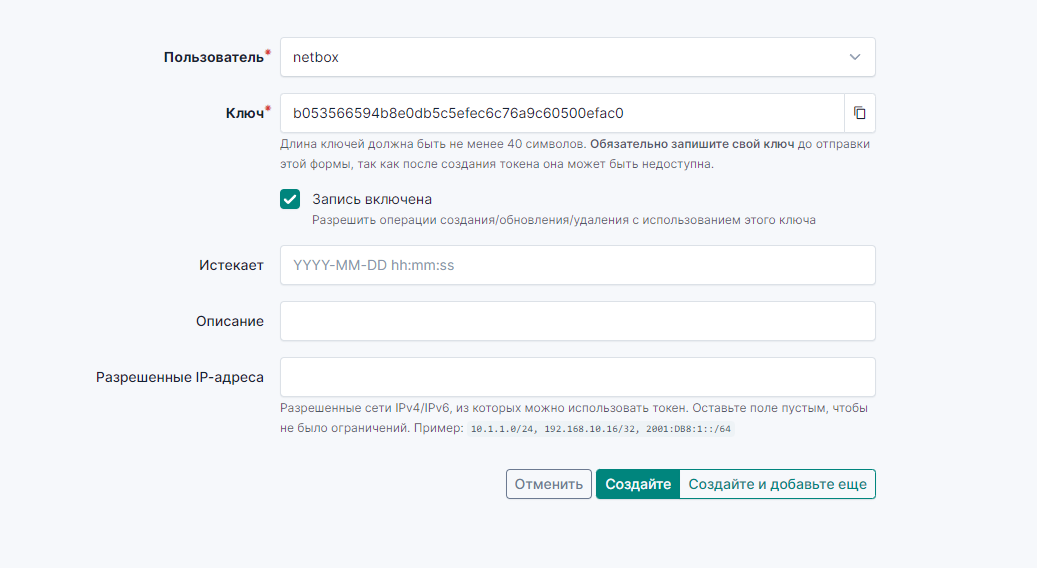
Task: Focus the Ключ token input field
Action: coord(562,113)
